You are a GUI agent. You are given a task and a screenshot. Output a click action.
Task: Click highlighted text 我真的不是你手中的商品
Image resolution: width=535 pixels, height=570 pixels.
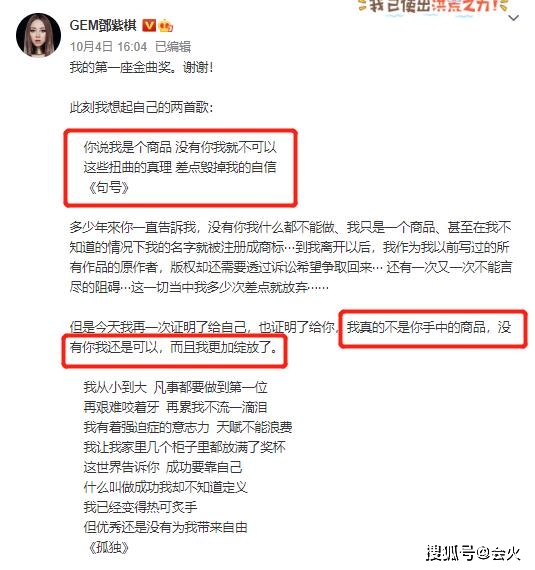pos(416,327)
